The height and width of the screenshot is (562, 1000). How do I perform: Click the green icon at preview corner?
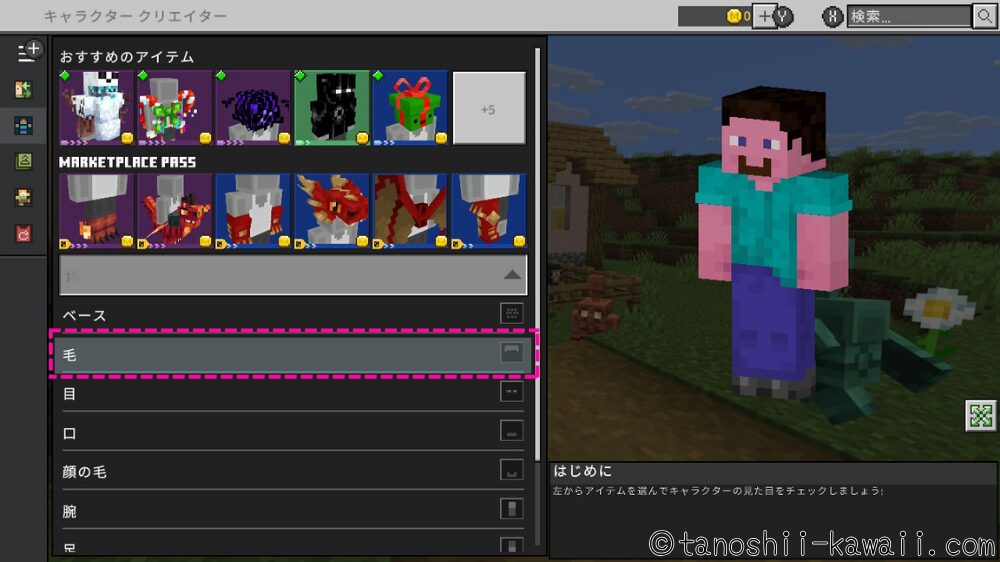point(980,415)
